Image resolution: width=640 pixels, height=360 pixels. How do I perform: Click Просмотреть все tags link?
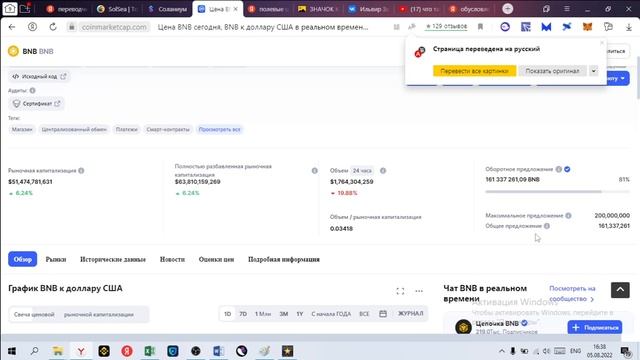pyautogui.click(x=220, y=129)
